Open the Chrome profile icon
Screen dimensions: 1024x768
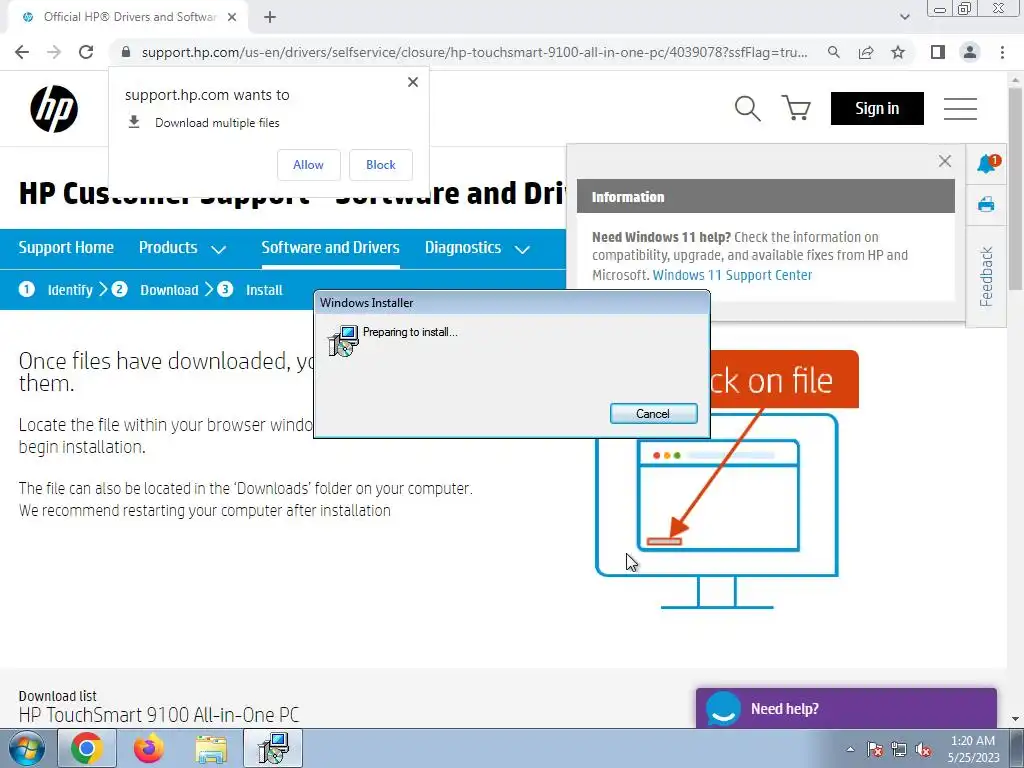(x=970, y=52)
